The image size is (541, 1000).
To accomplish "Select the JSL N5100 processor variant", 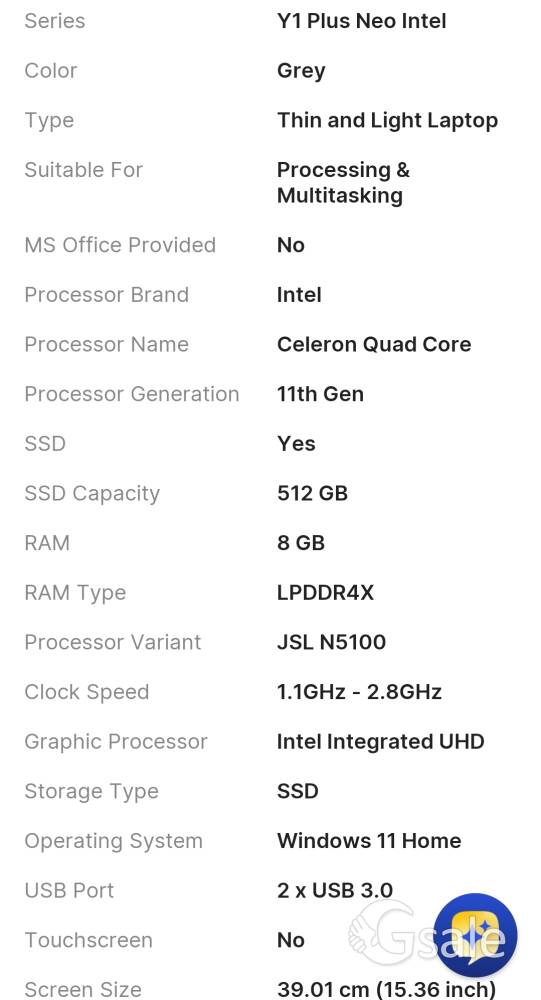I will [x=332, y=642].
